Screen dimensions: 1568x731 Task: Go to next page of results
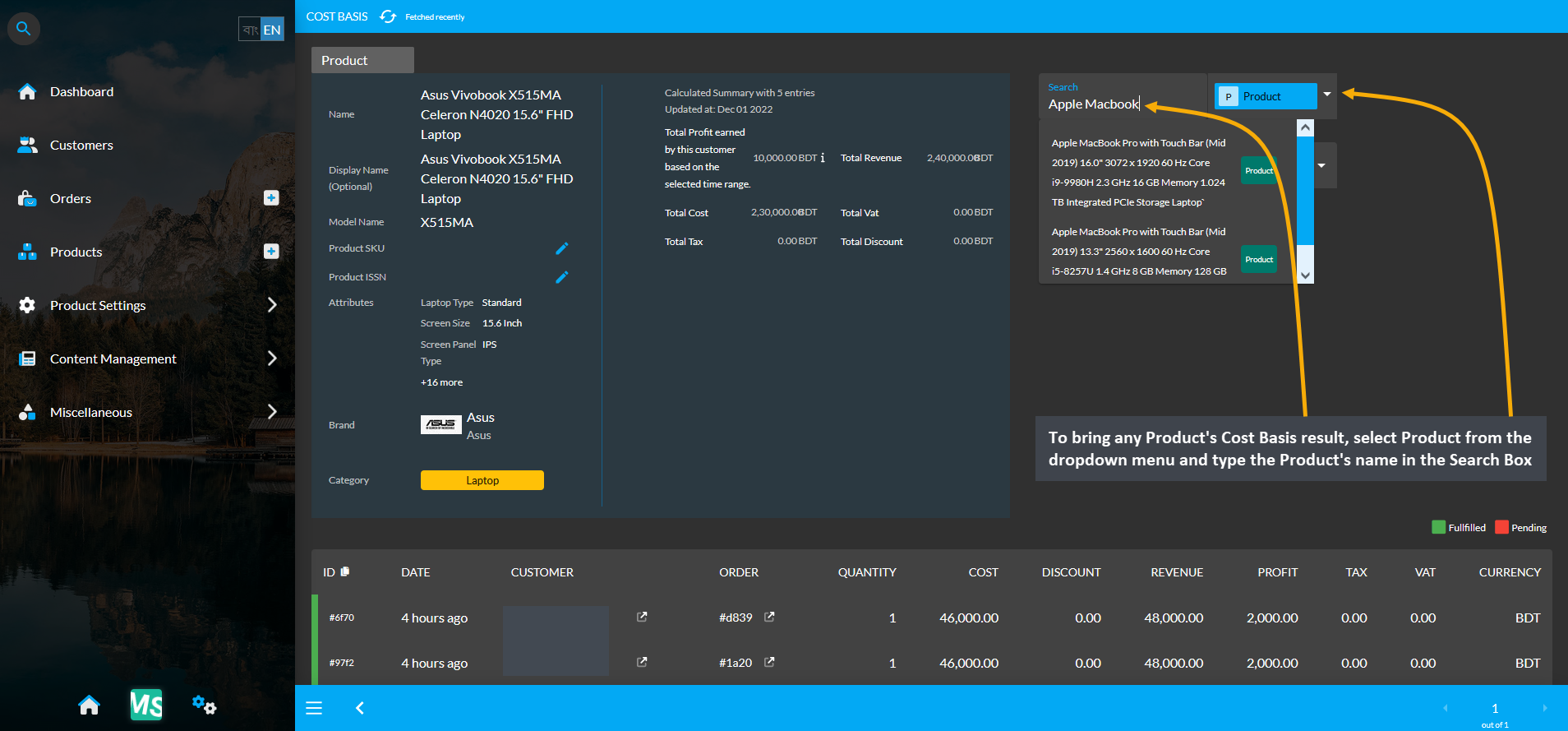[x=1544, y=708]
